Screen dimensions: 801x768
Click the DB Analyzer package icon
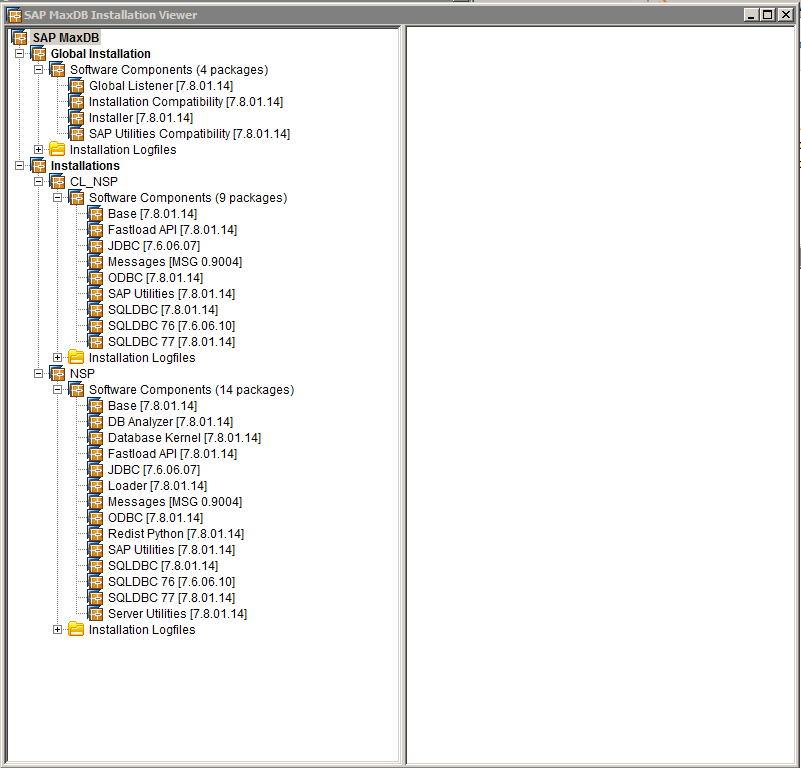point(96,422)
